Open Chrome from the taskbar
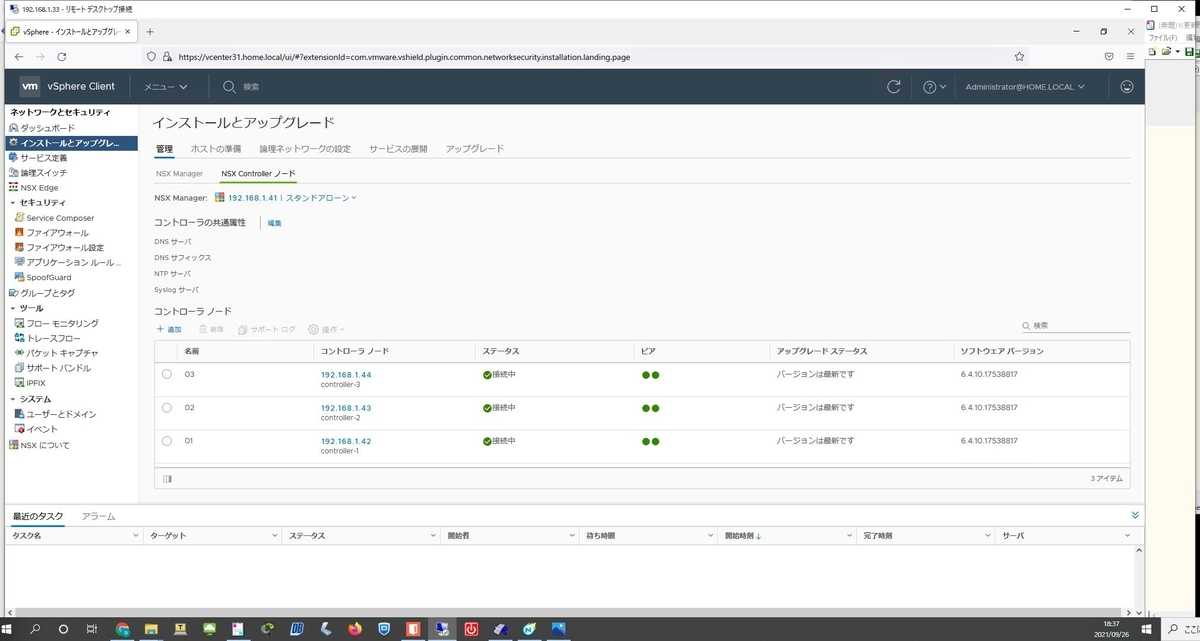 [123, 629]
